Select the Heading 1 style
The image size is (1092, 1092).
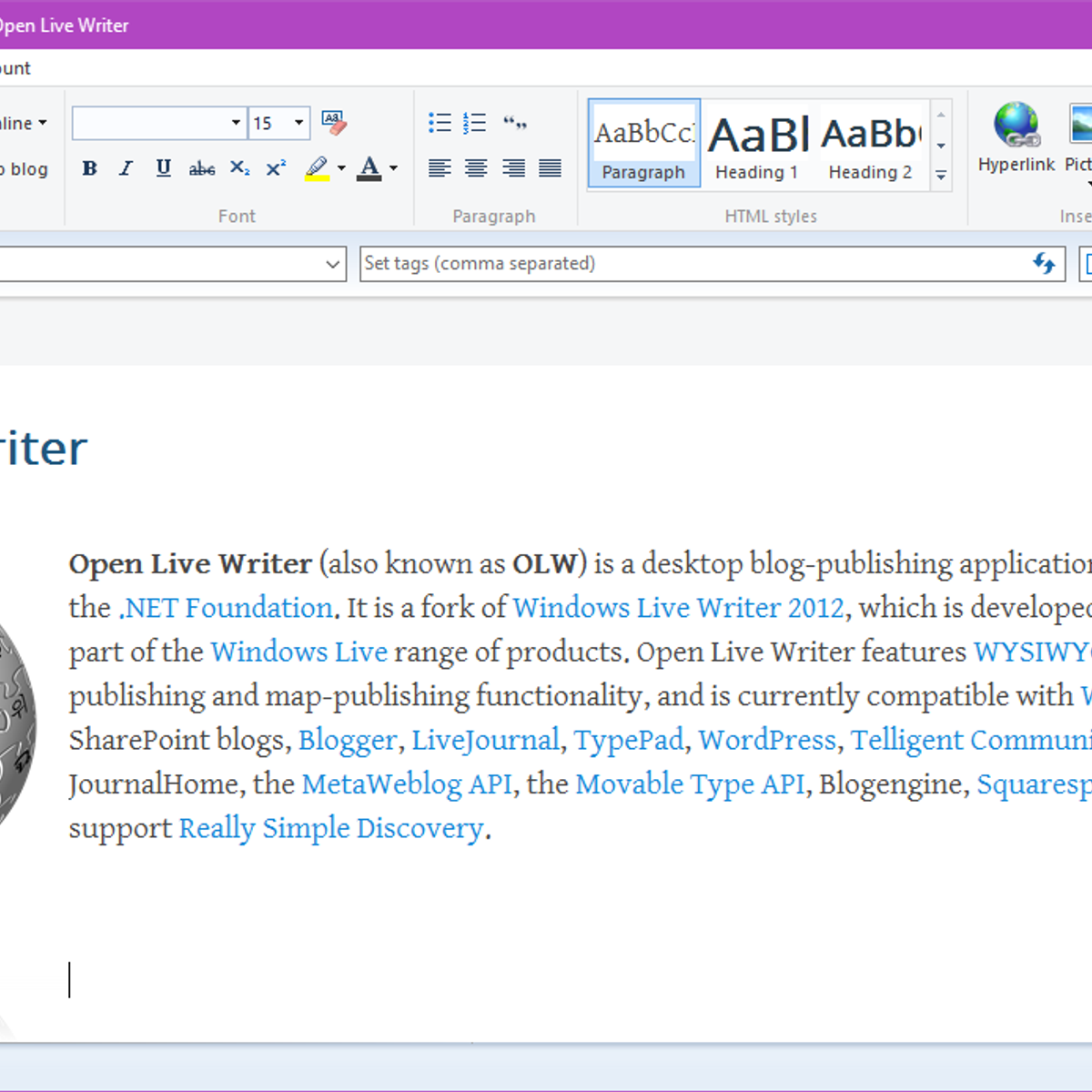(757, 143)
